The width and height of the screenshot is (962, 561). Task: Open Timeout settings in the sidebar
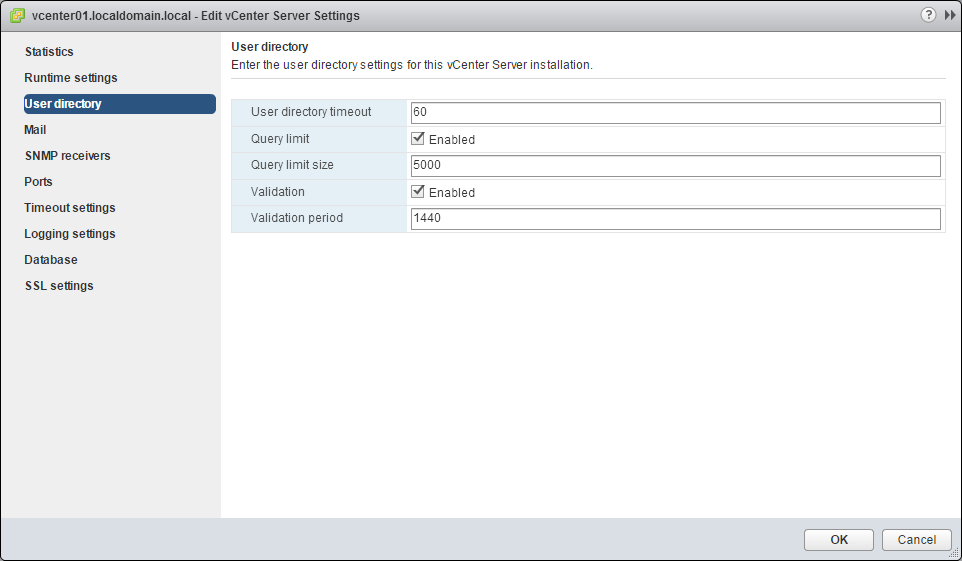click(x=70, y=208)
